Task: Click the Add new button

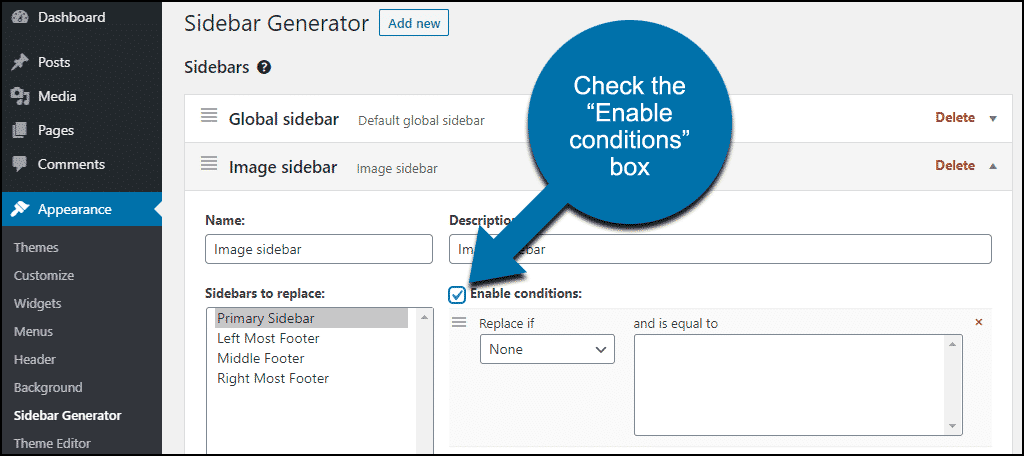Action: tap(413, 22)
